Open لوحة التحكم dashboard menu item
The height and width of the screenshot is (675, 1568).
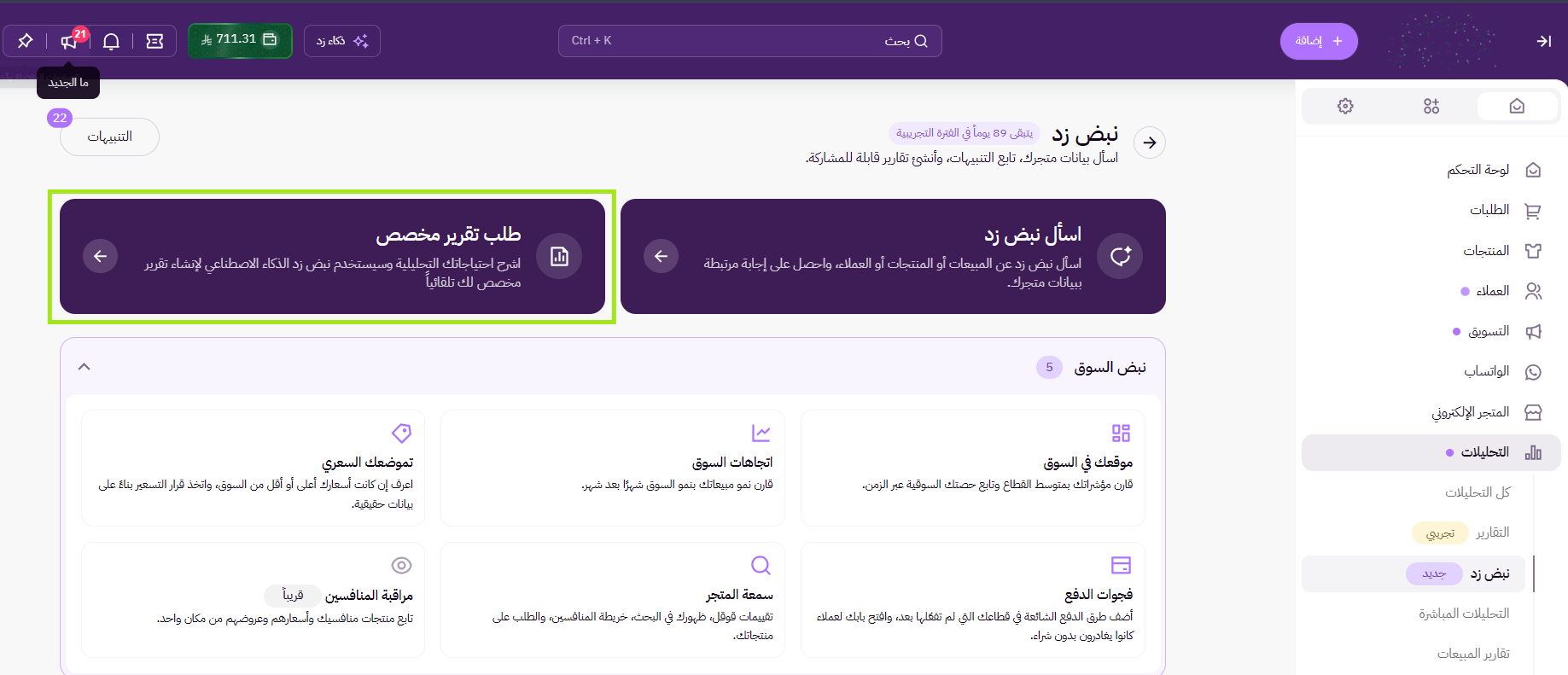click(x=1478, y=170)
